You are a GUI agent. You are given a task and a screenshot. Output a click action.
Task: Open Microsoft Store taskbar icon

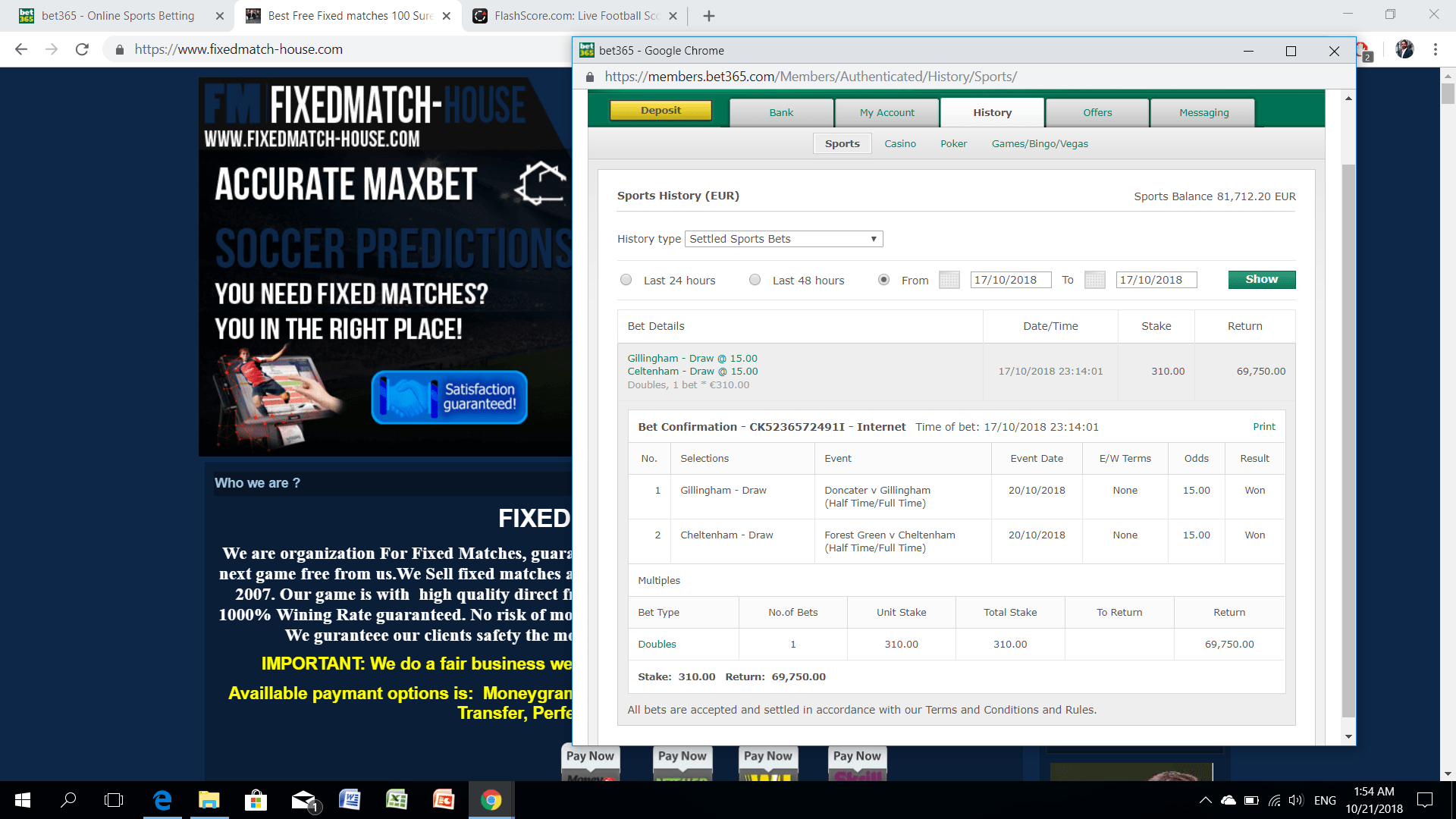[256, 800]
